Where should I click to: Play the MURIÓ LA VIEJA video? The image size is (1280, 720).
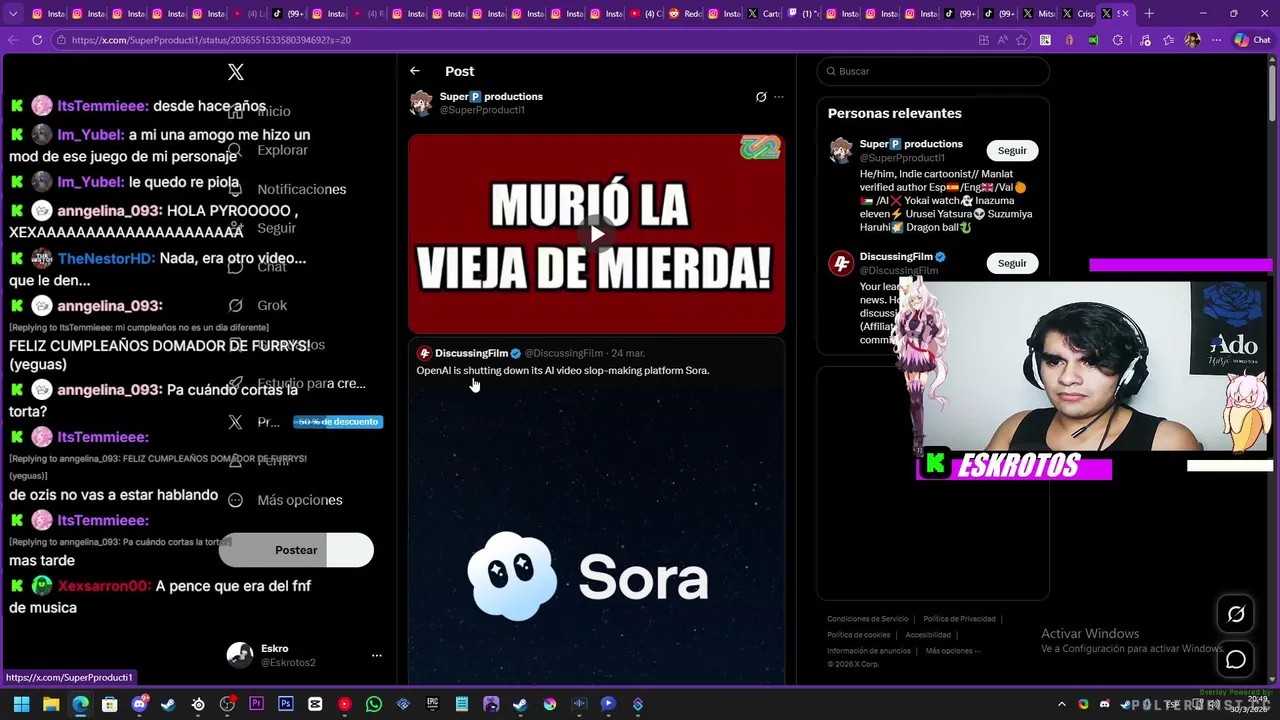[596, 234]
